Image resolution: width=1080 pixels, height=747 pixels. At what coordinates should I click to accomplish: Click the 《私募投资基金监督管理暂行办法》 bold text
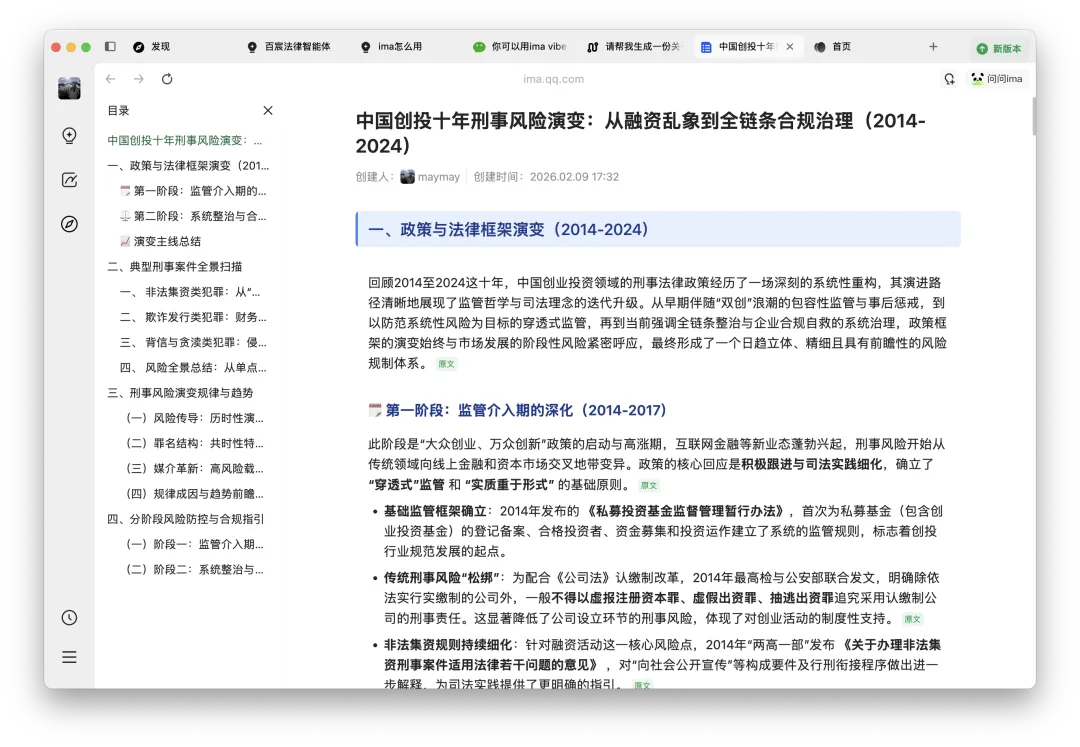click(686, 511)
